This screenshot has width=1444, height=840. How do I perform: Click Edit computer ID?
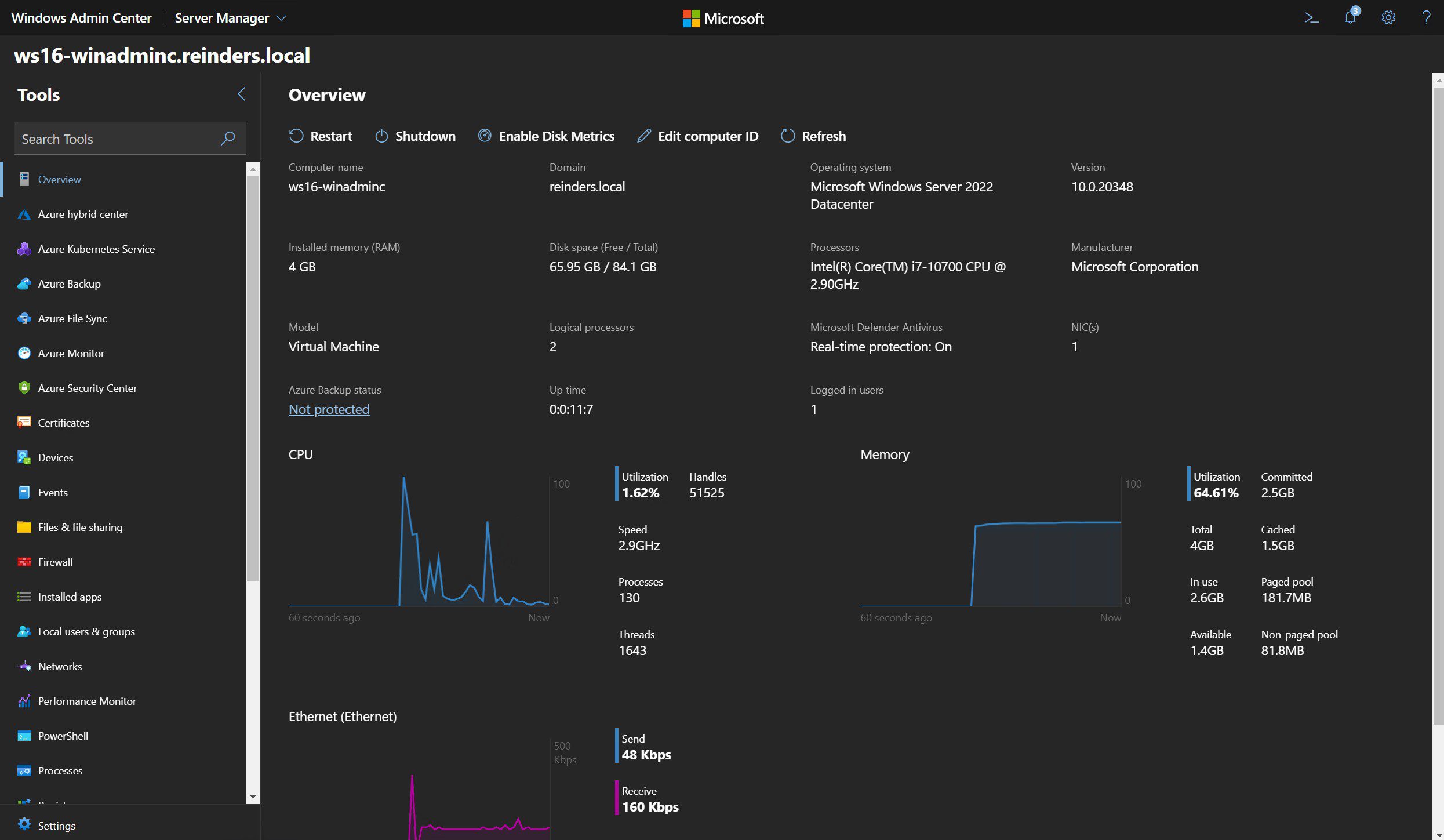pos(698,136)
